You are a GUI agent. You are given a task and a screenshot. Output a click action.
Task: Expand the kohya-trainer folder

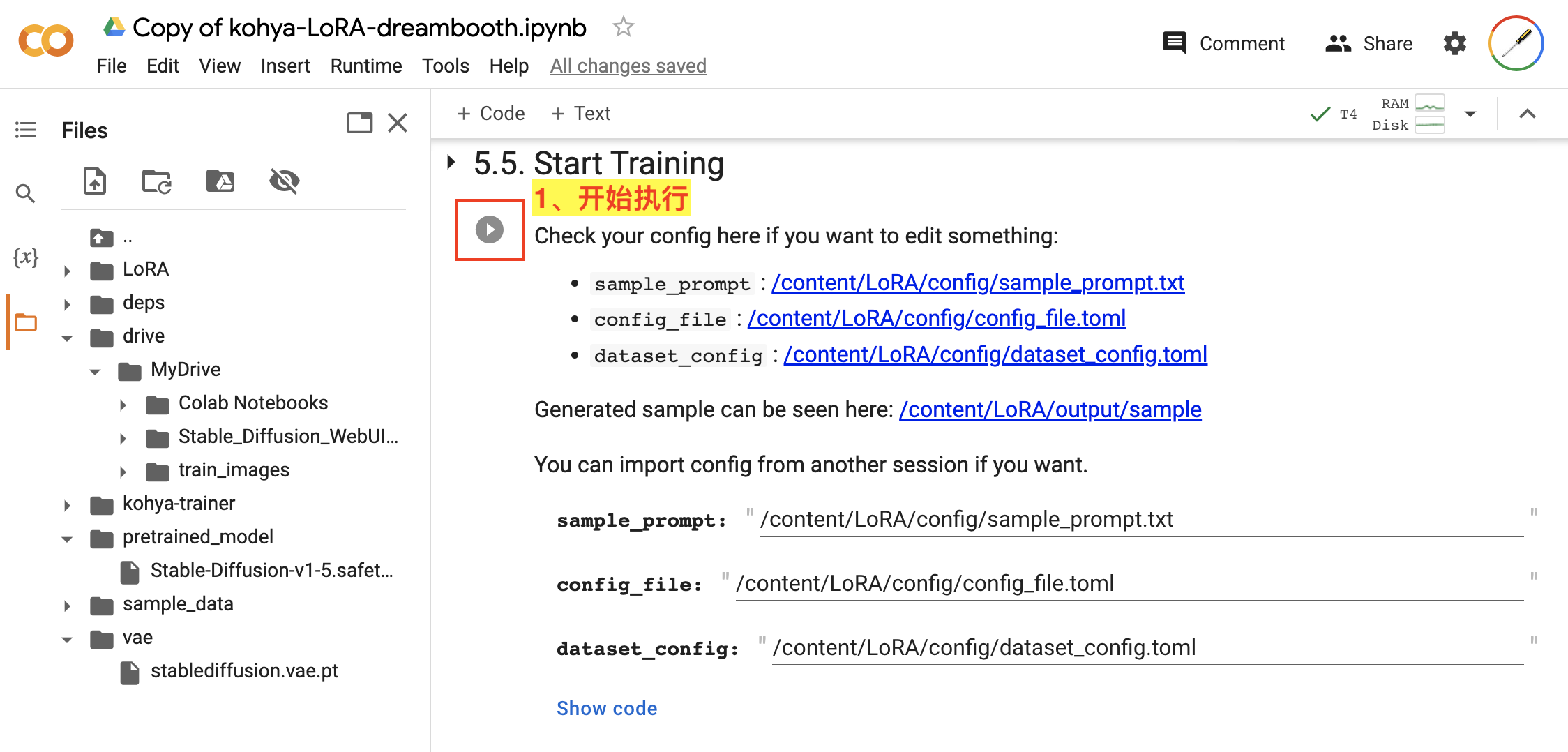67,504
